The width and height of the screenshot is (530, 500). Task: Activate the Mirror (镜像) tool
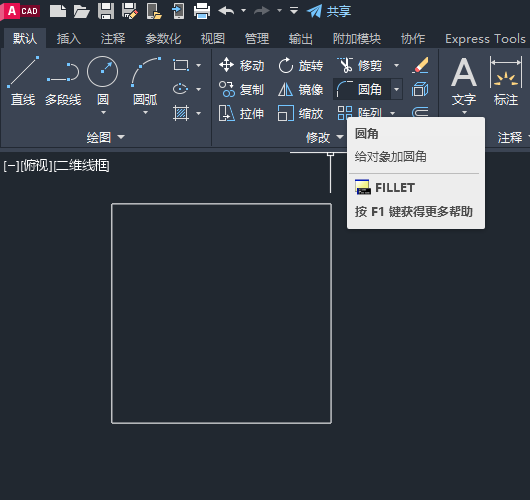click(x=300, y=90)
